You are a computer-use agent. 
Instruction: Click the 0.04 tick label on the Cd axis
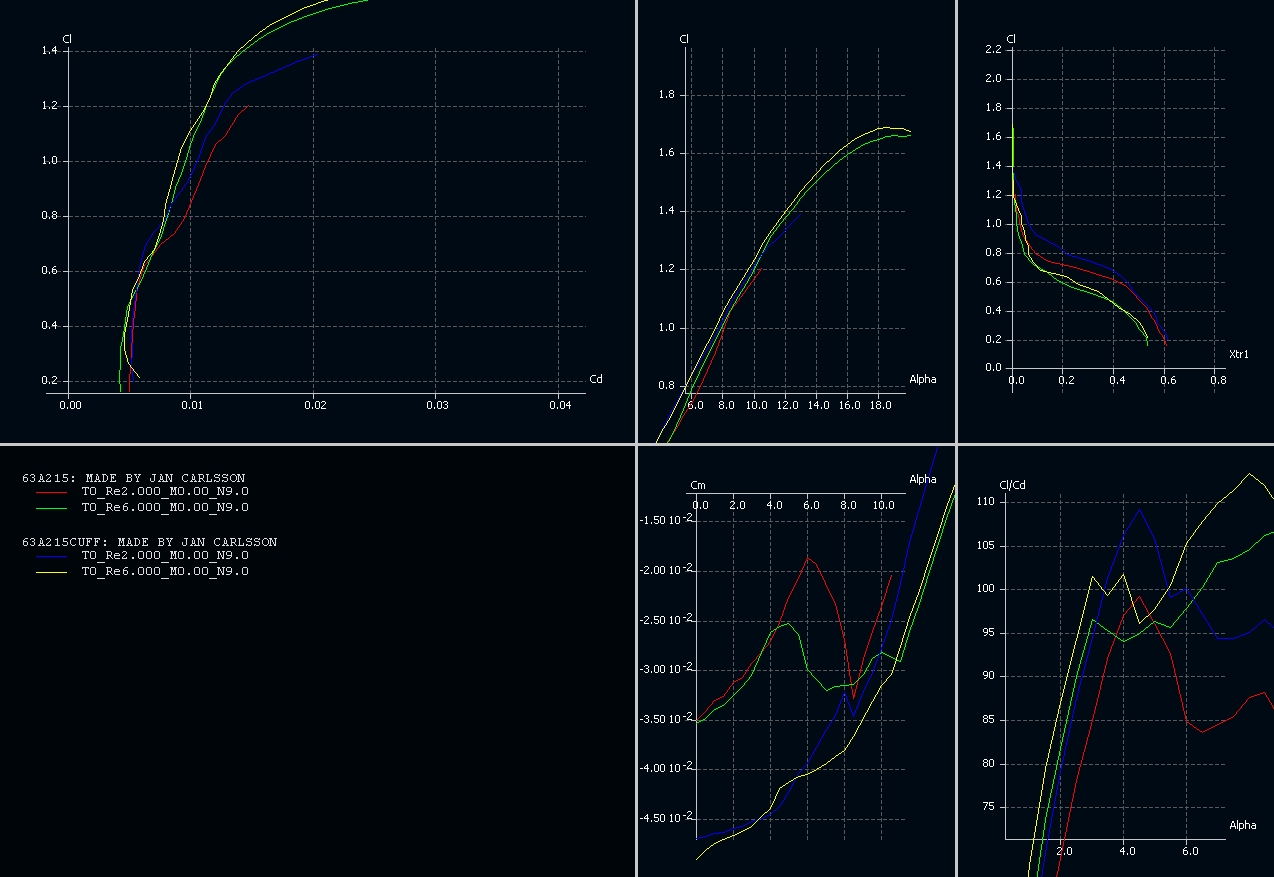click(x=560, y=405)
